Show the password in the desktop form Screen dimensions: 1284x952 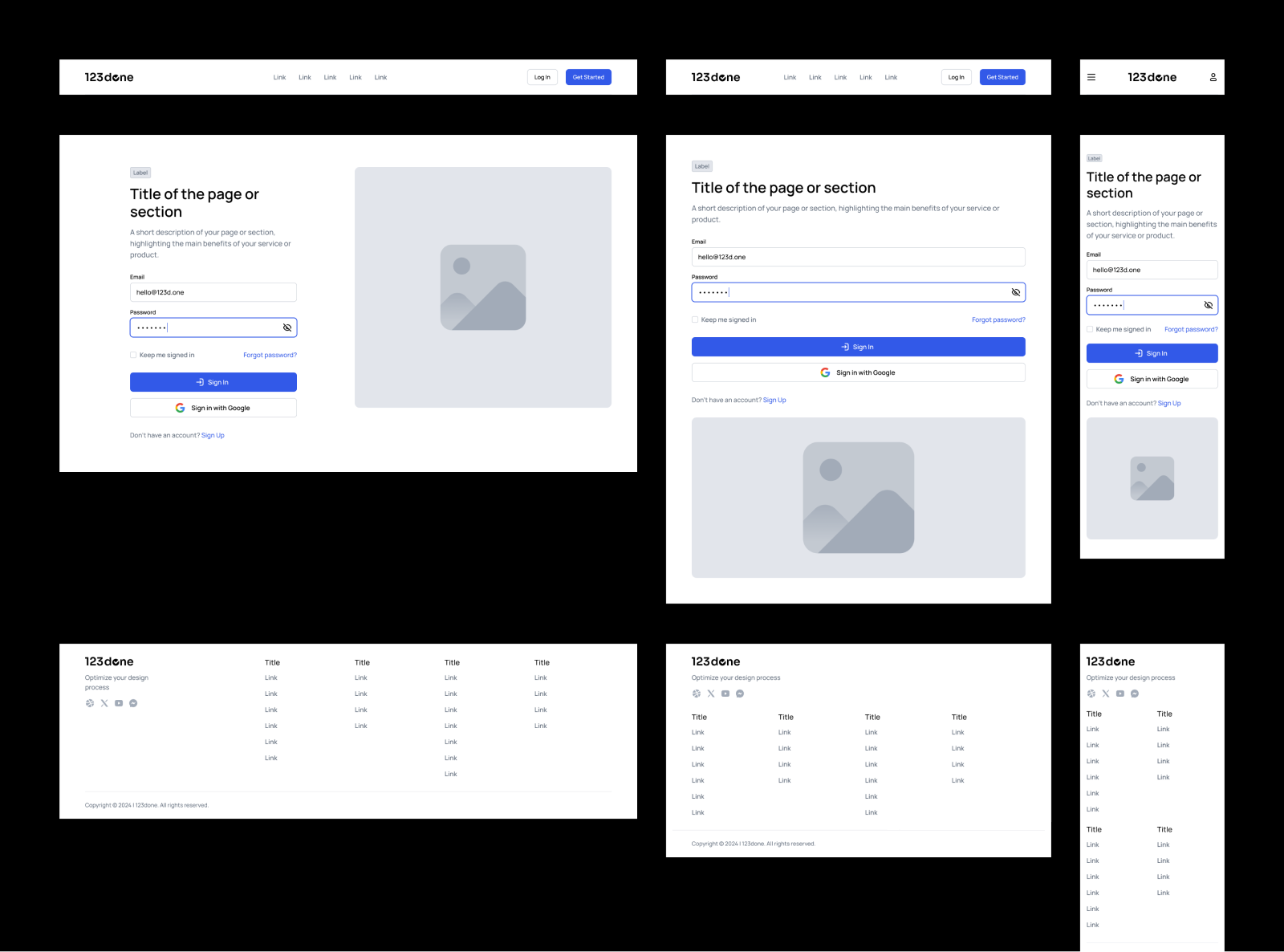[x=287, y=327]
